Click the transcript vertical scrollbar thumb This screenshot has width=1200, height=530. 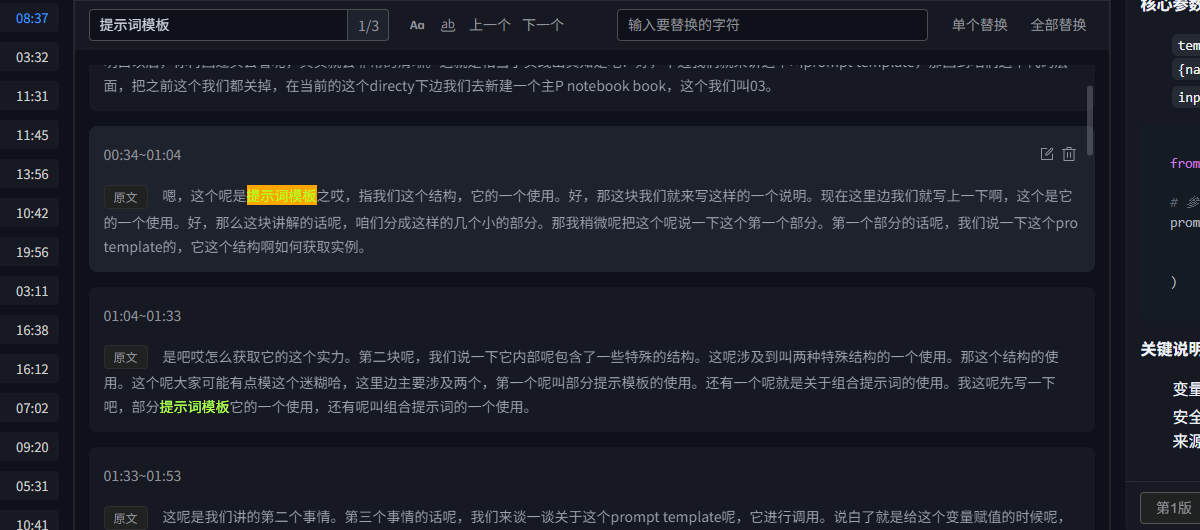(x=1090, y=120)
